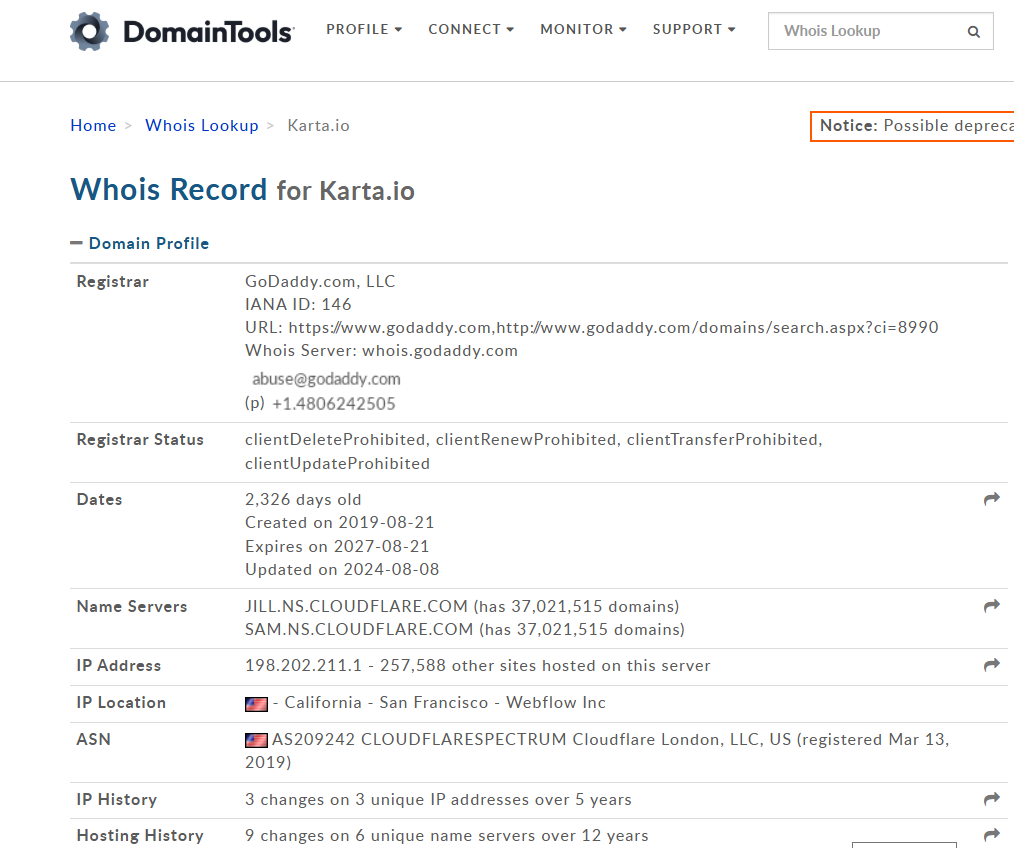Viewport: 1014px width, 848px height.
Task: Click the DomainTools gear logo
Action: click(x=88, y=31)
